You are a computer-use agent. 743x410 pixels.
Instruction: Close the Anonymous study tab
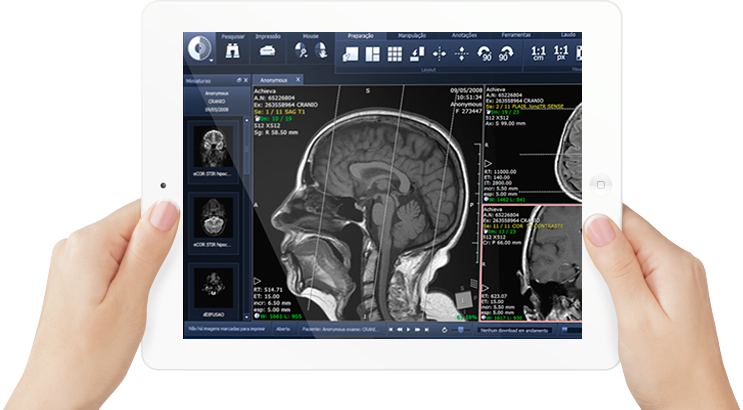(x=298, y=79)
